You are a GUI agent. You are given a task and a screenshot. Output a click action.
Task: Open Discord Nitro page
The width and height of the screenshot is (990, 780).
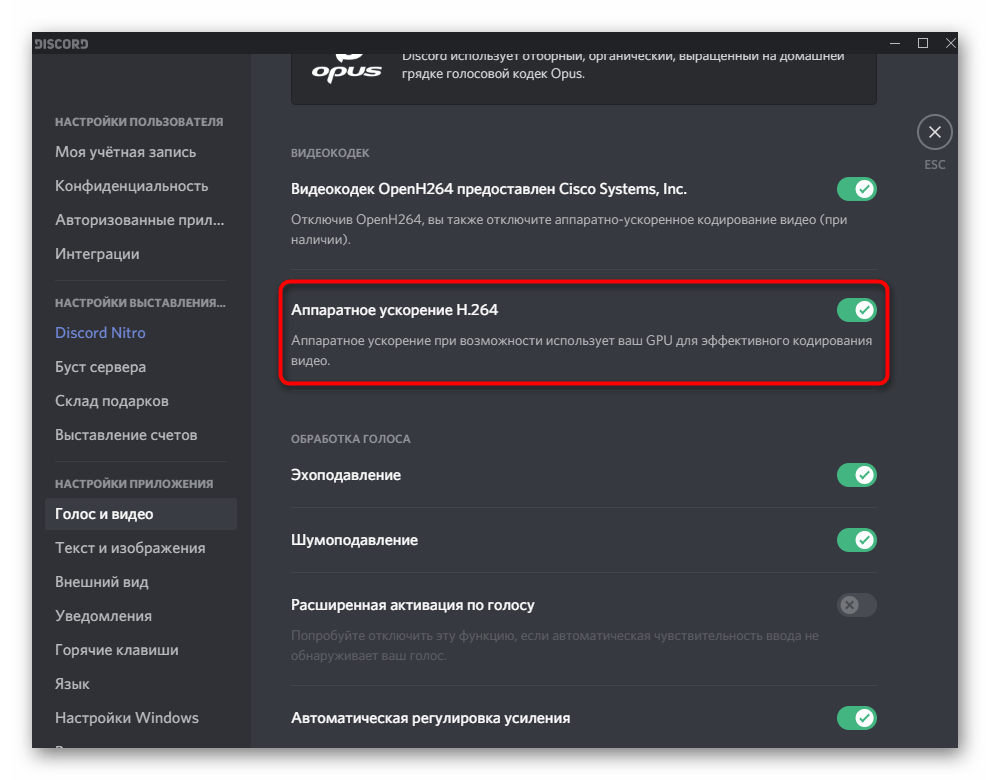[100, 333]
